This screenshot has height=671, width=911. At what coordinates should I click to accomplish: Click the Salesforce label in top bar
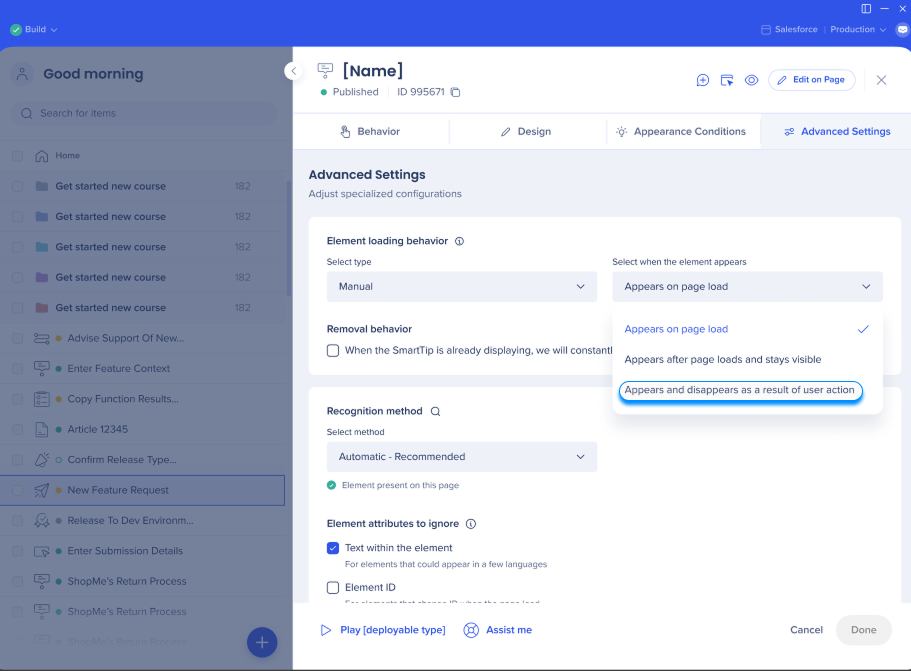(x=796, y=30)
